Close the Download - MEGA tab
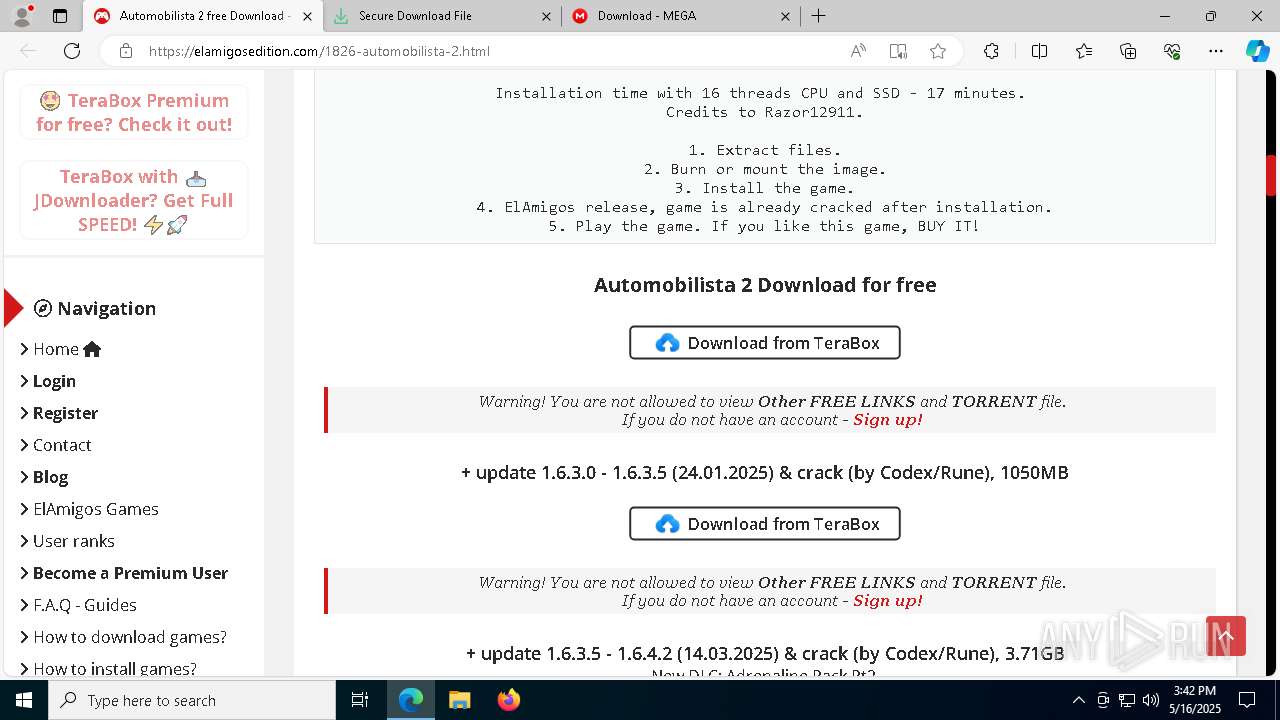This screenshot has height=720, width=1280. point(785,16)
